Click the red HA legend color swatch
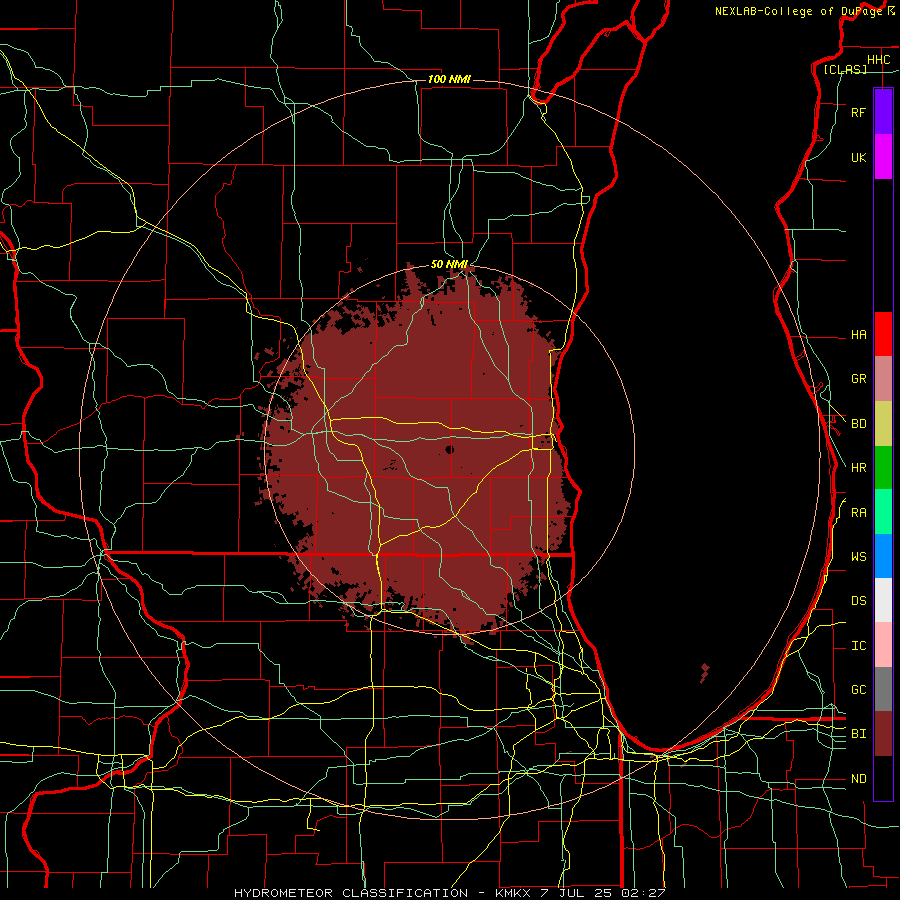The width and height of the screenshot is (900, 900). pos(883,334)
